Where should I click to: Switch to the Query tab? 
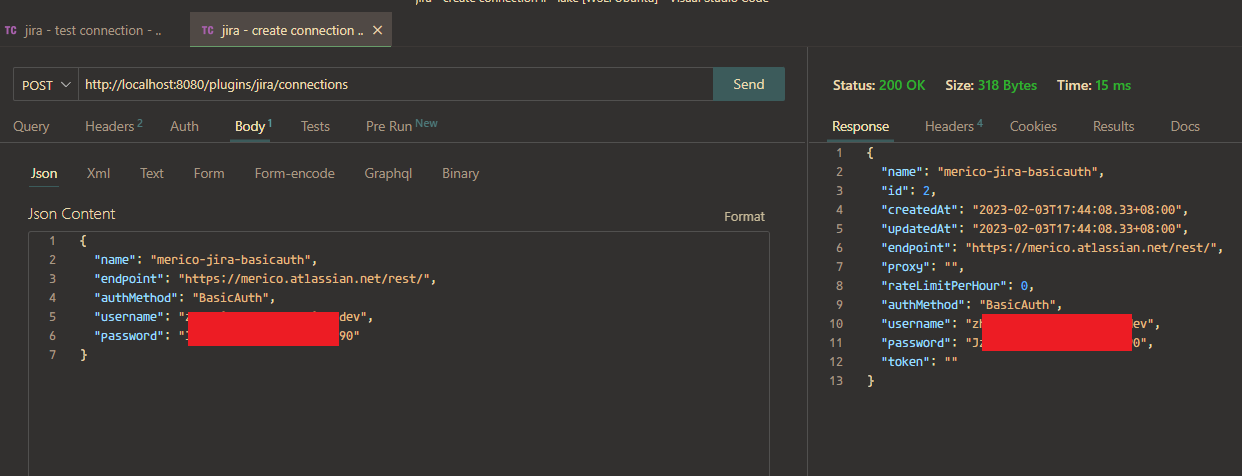[31, 126]
